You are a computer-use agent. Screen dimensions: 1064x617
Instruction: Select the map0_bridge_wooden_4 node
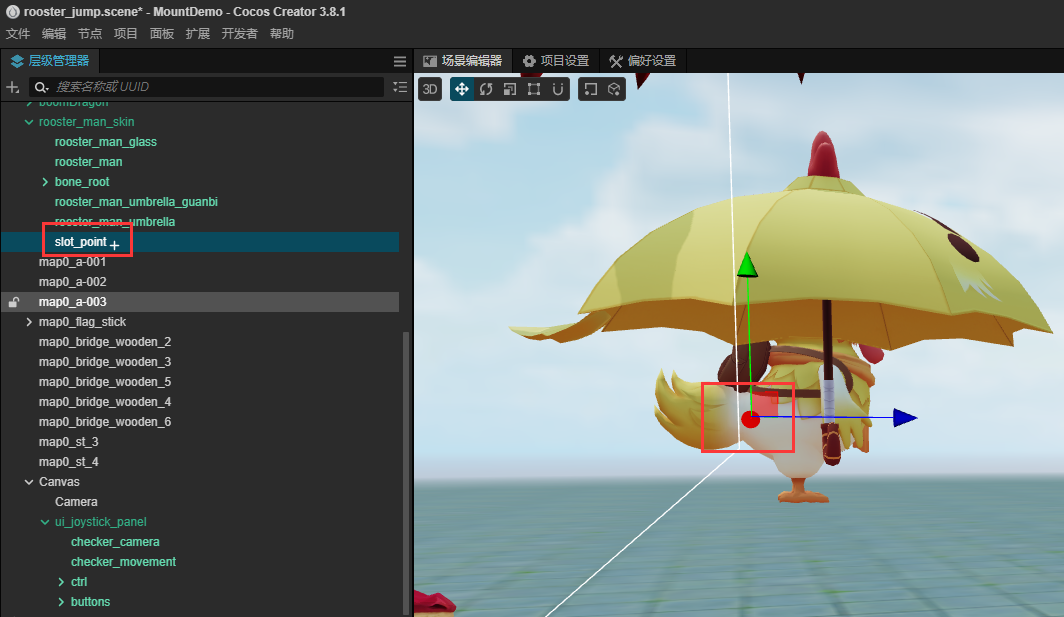(105, 402)
